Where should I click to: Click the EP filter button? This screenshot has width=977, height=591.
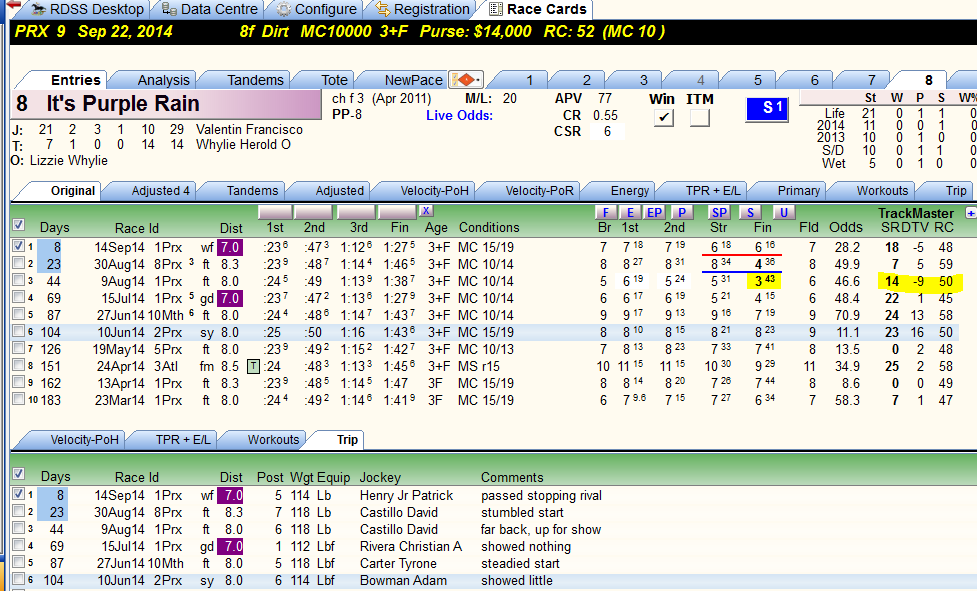pos(654,212)
